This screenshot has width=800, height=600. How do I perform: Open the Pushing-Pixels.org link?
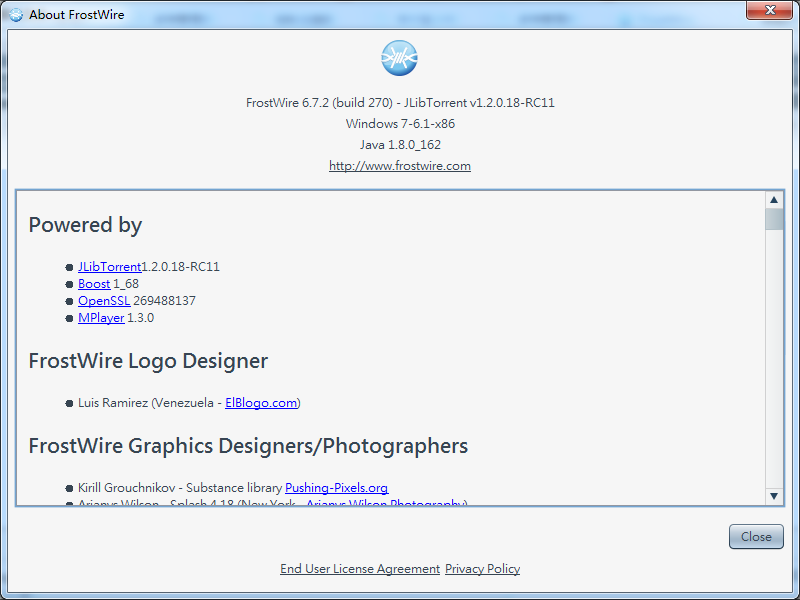[x=337, y=488]
